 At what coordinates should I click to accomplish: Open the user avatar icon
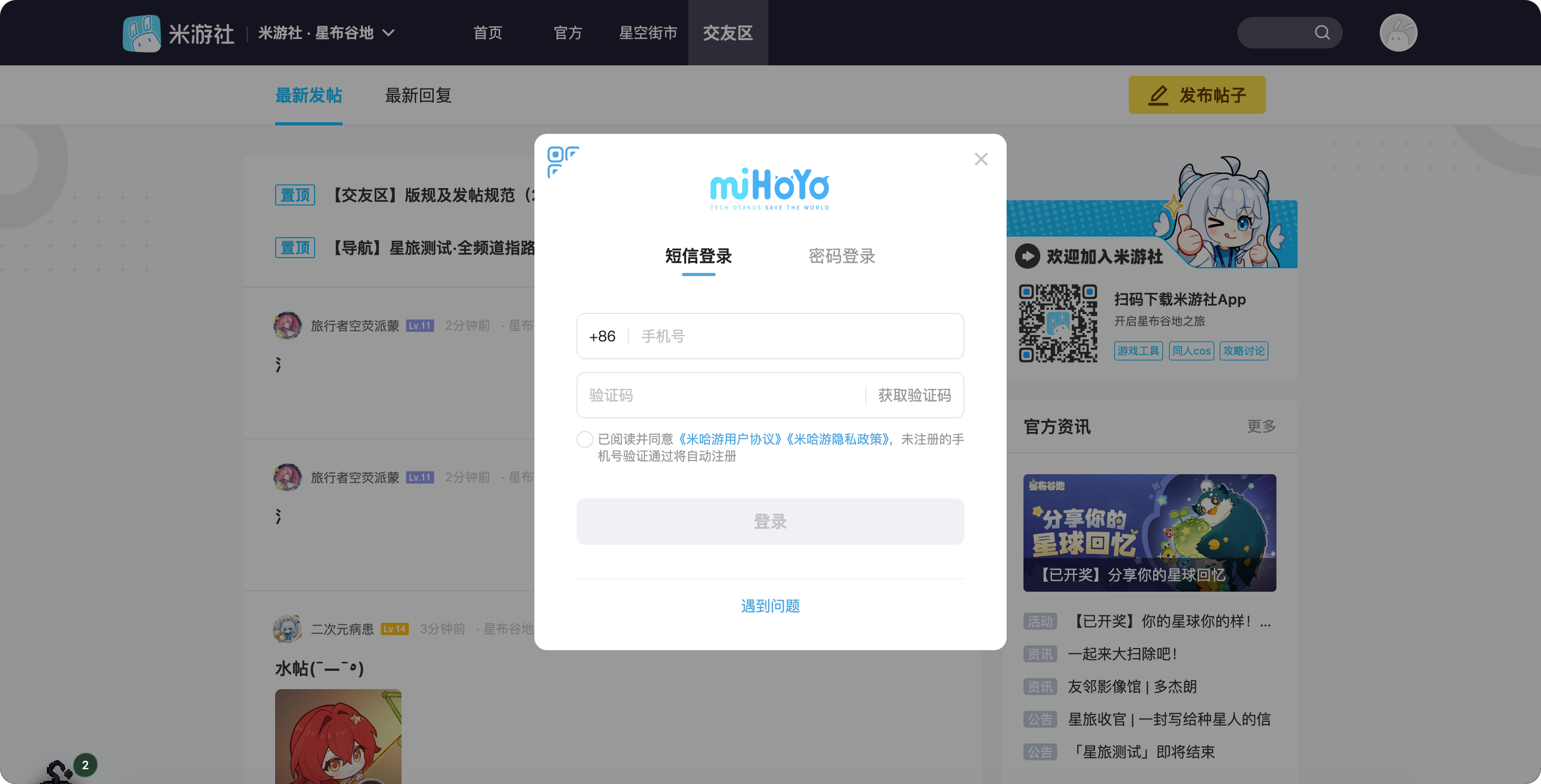pyautogui.click(x=1398, y=32)
